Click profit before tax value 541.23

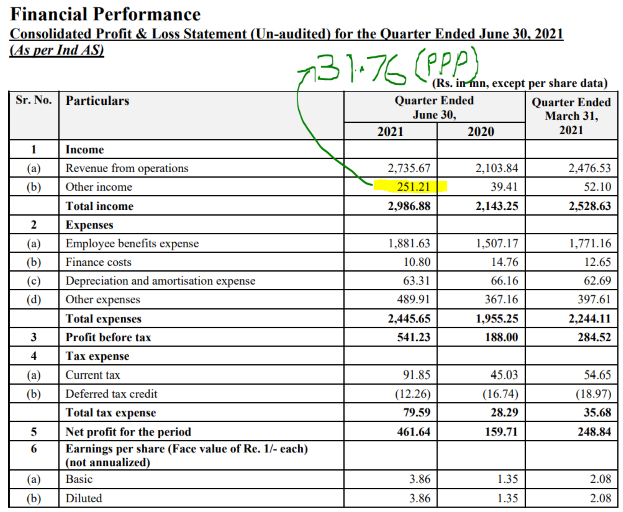(x=414, y=337)
